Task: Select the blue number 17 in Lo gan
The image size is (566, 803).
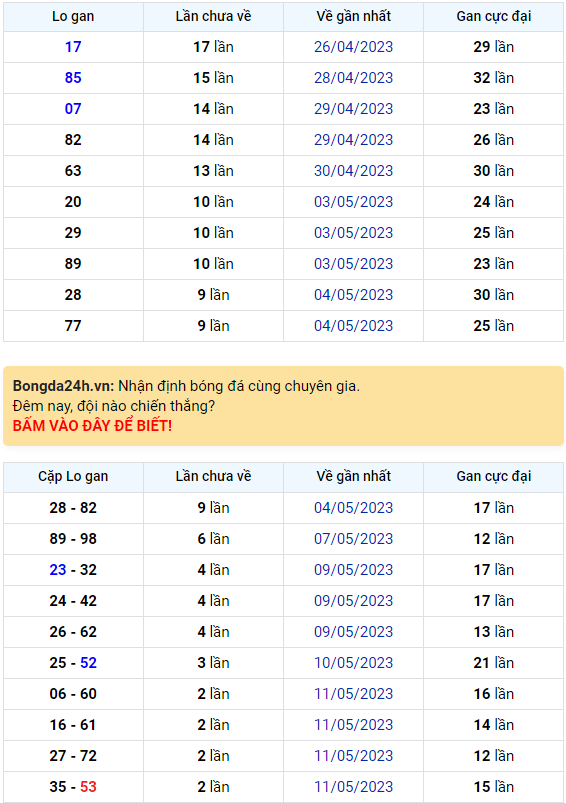Action: pos(73,47)
